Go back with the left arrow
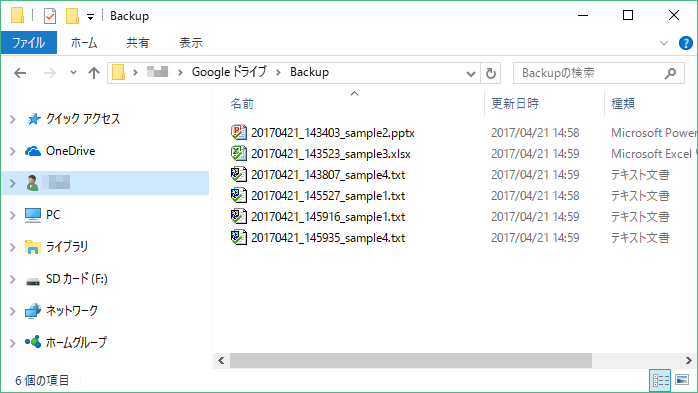Image resolution: width=698 pixels, height=393 pixels. (20, 73)
